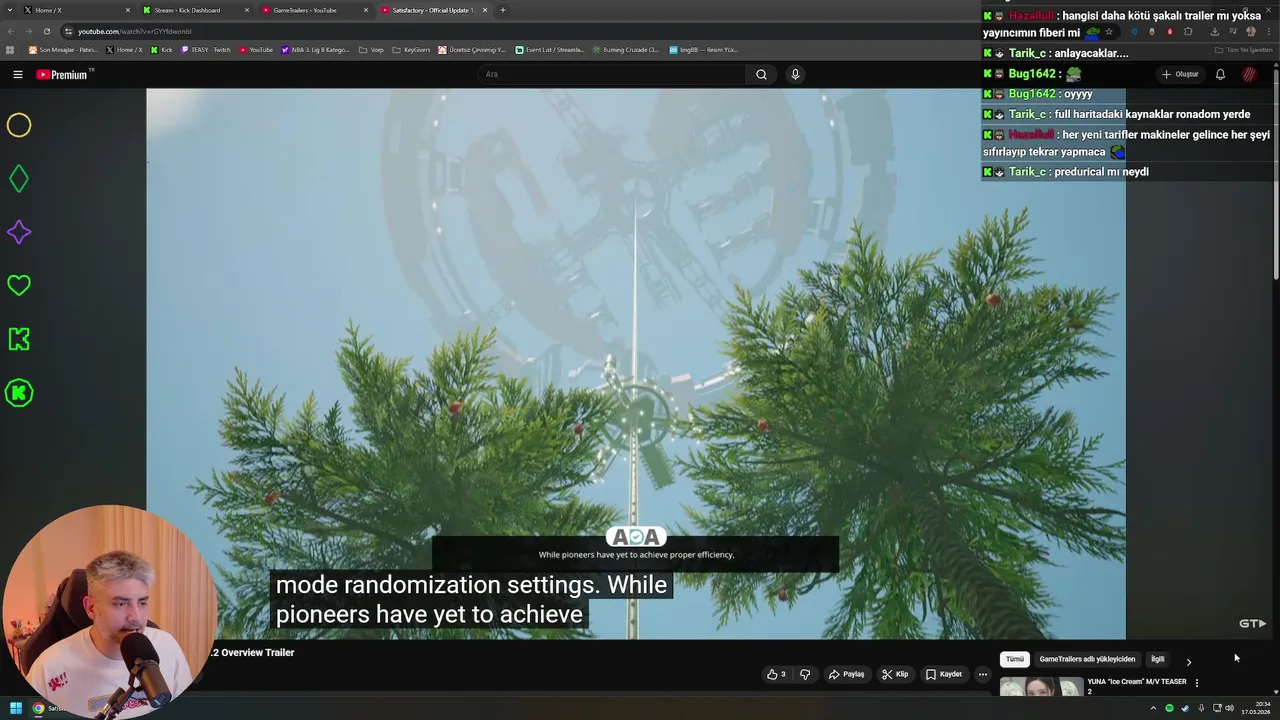Select the Tümü filter chip
1280x720 pixels.
(1015, 659)
